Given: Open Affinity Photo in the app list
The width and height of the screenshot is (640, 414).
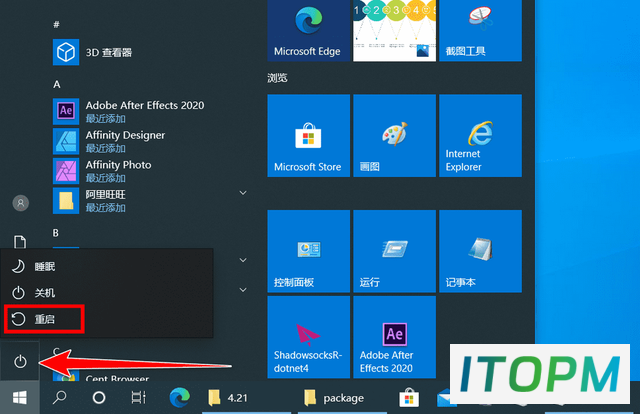Looking at the screenshot, I should point(151,171).
